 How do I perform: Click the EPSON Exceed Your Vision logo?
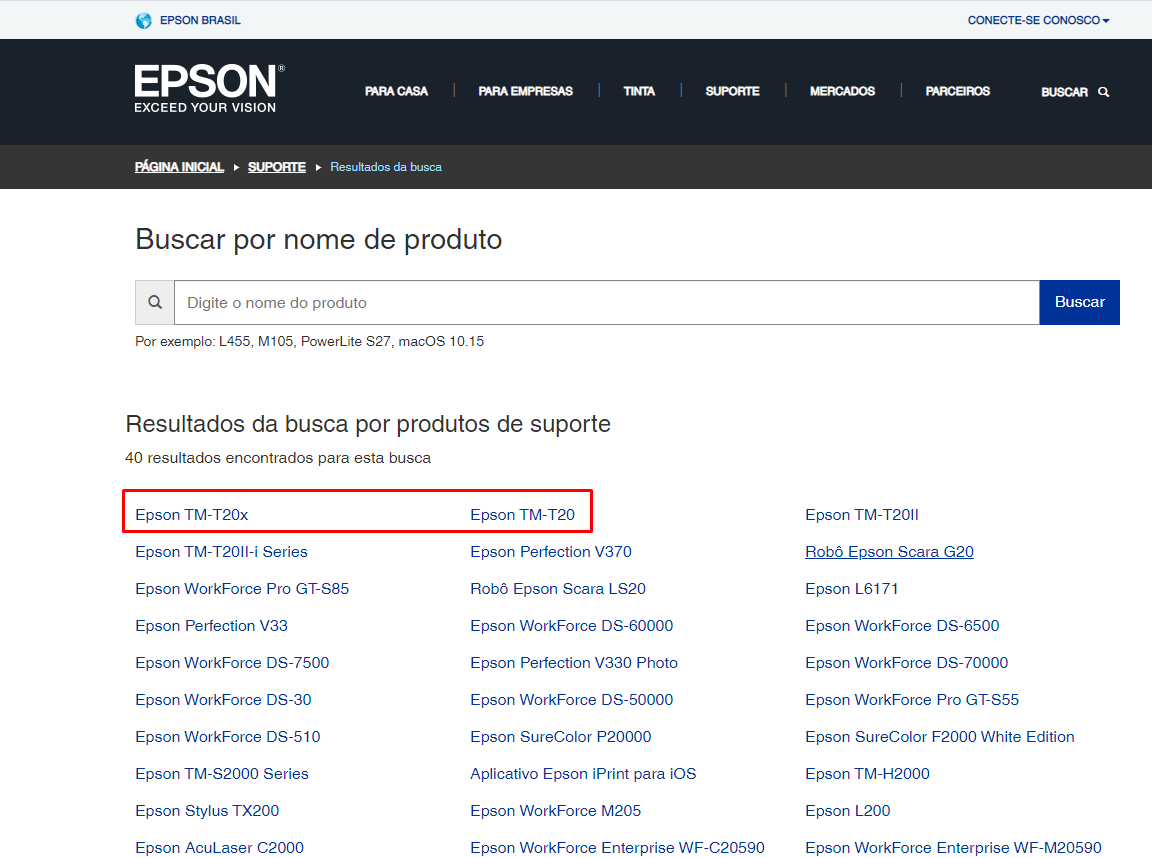pos(209,88)
